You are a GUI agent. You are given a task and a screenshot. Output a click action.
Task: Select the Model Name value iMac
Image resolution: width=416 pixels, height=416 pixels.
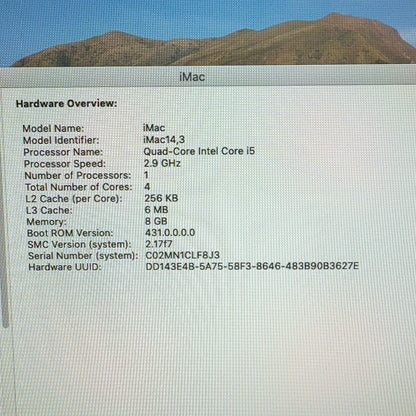coord(154,128)
